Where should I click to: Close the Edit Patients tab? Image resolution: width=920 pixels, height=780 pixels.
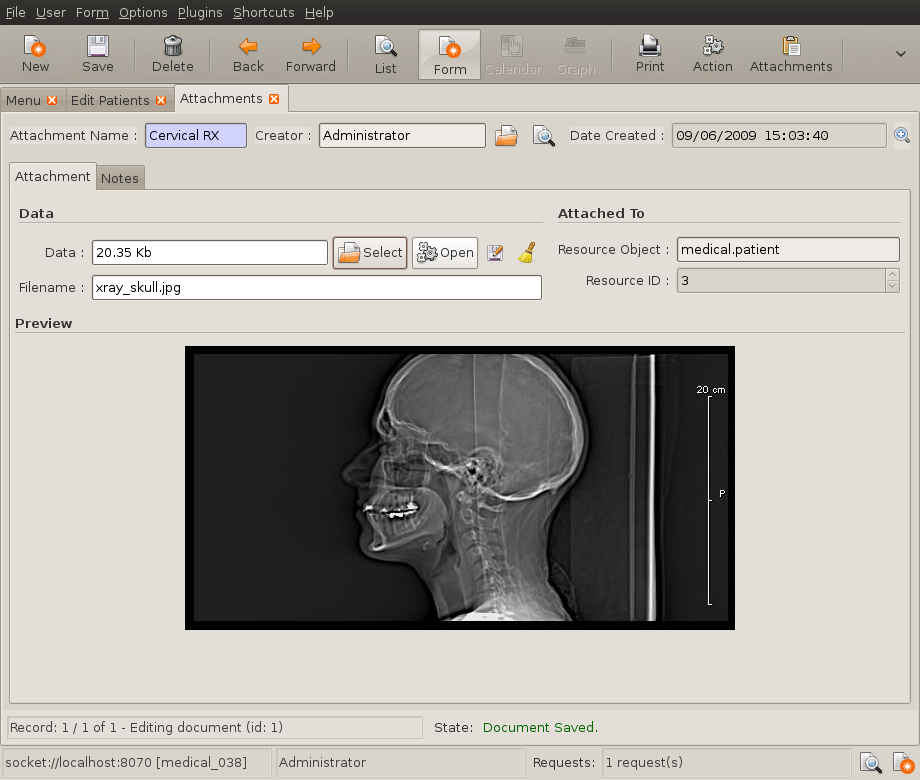pyautogui.click(x=161, y=100)
